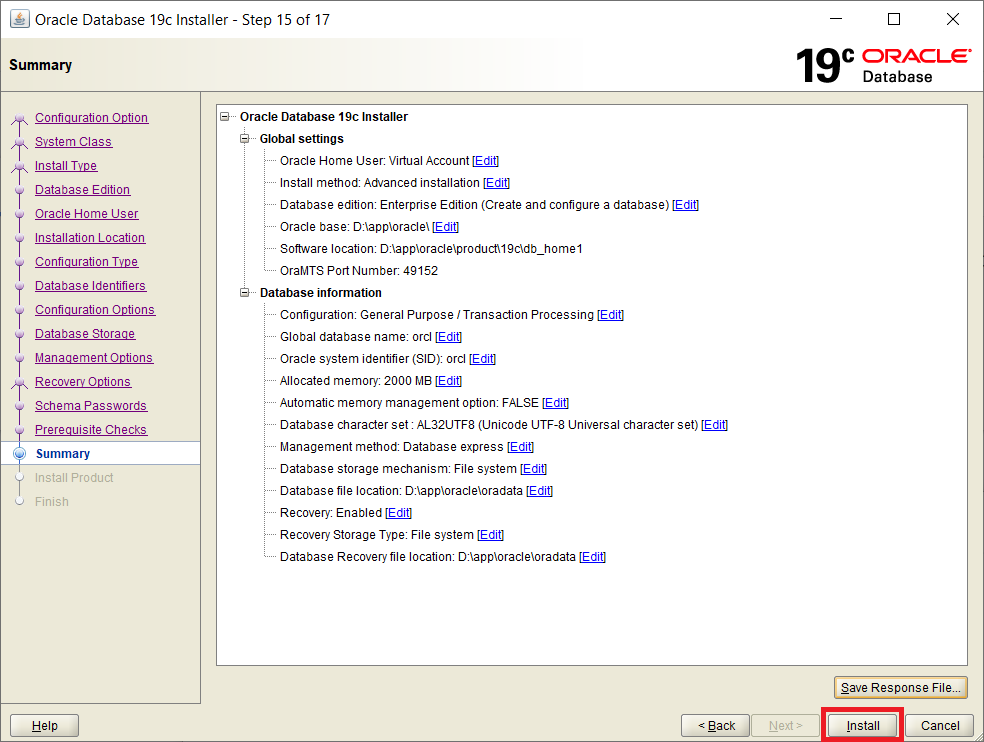Maximize the installer window
The width and height of the screenshot is (984, 742).
[894, 19]
